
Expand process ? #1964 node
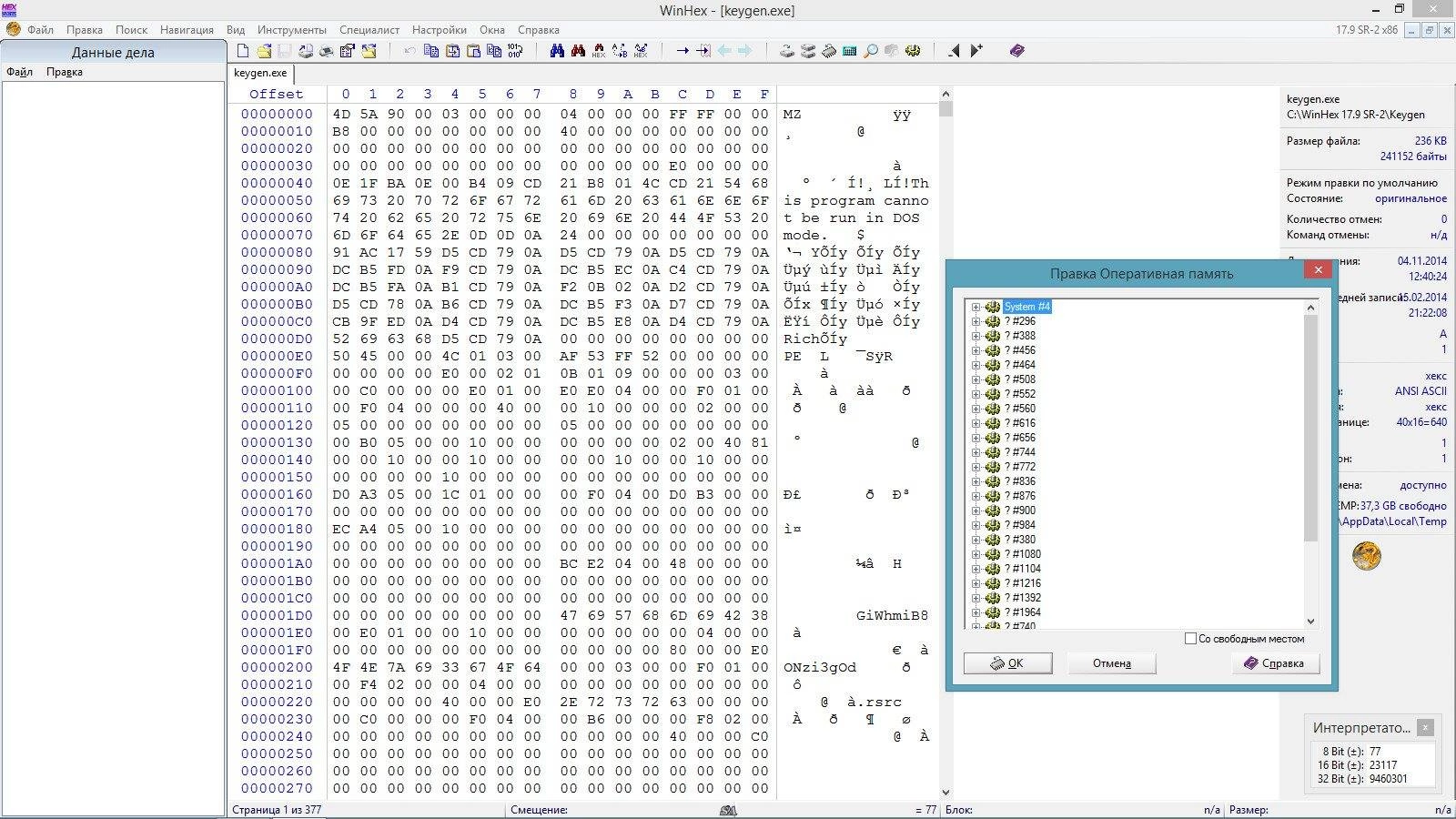coord(976,612)
